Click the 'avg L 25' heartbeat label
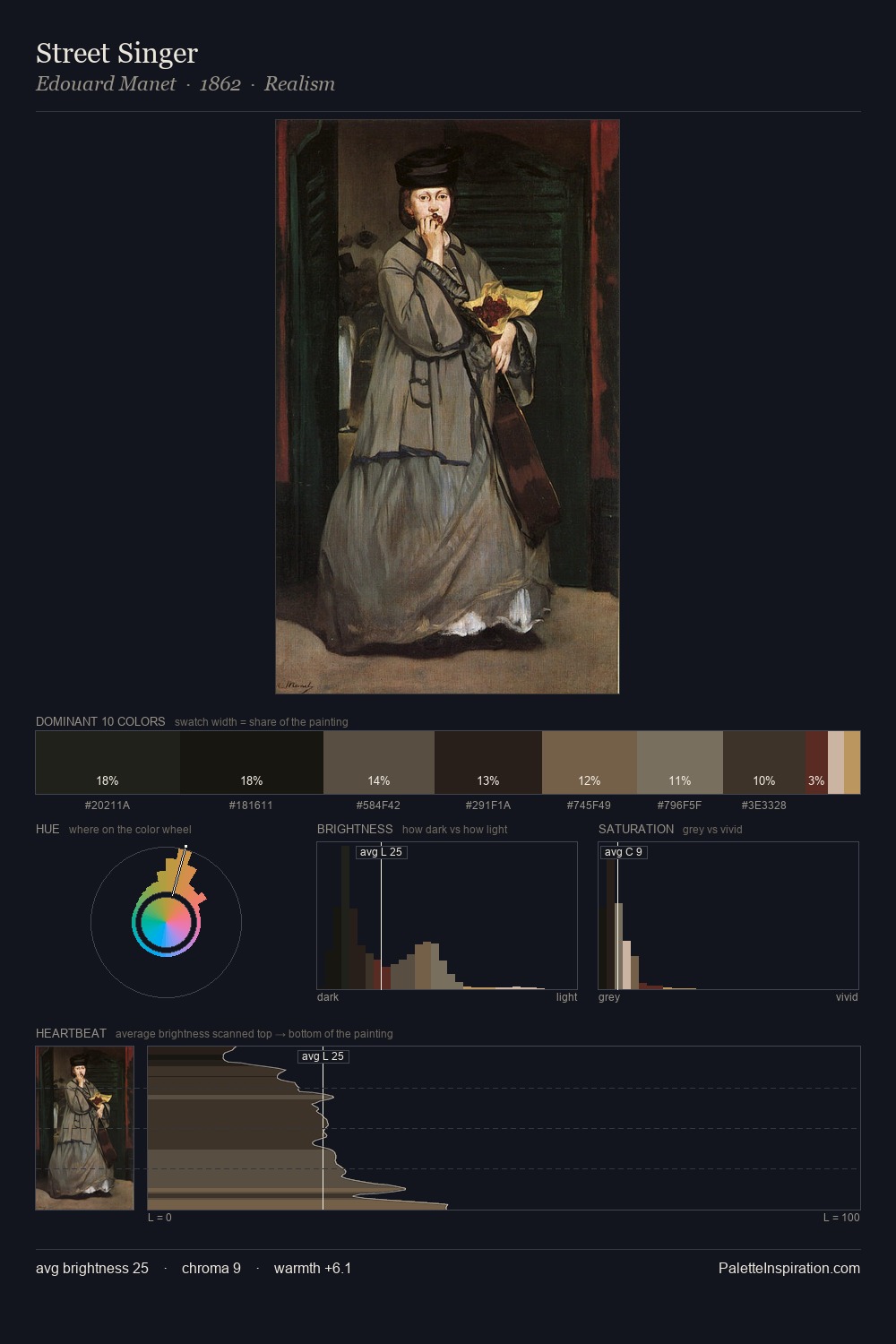The width and height of the screenshot is (896, 1344). pos(323,1056)
